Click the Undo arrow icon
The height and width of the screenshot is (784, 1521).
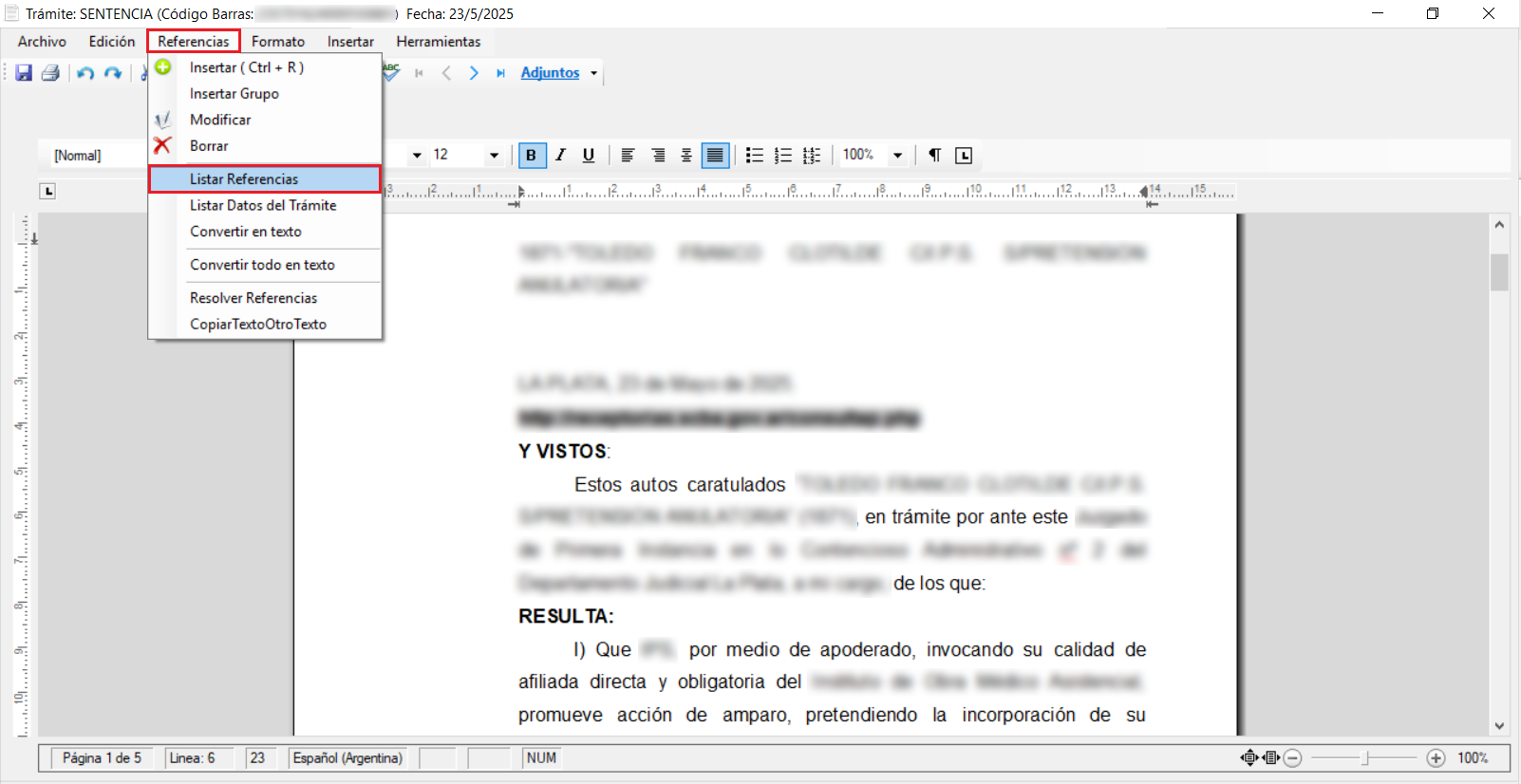(x=85, y=73)
